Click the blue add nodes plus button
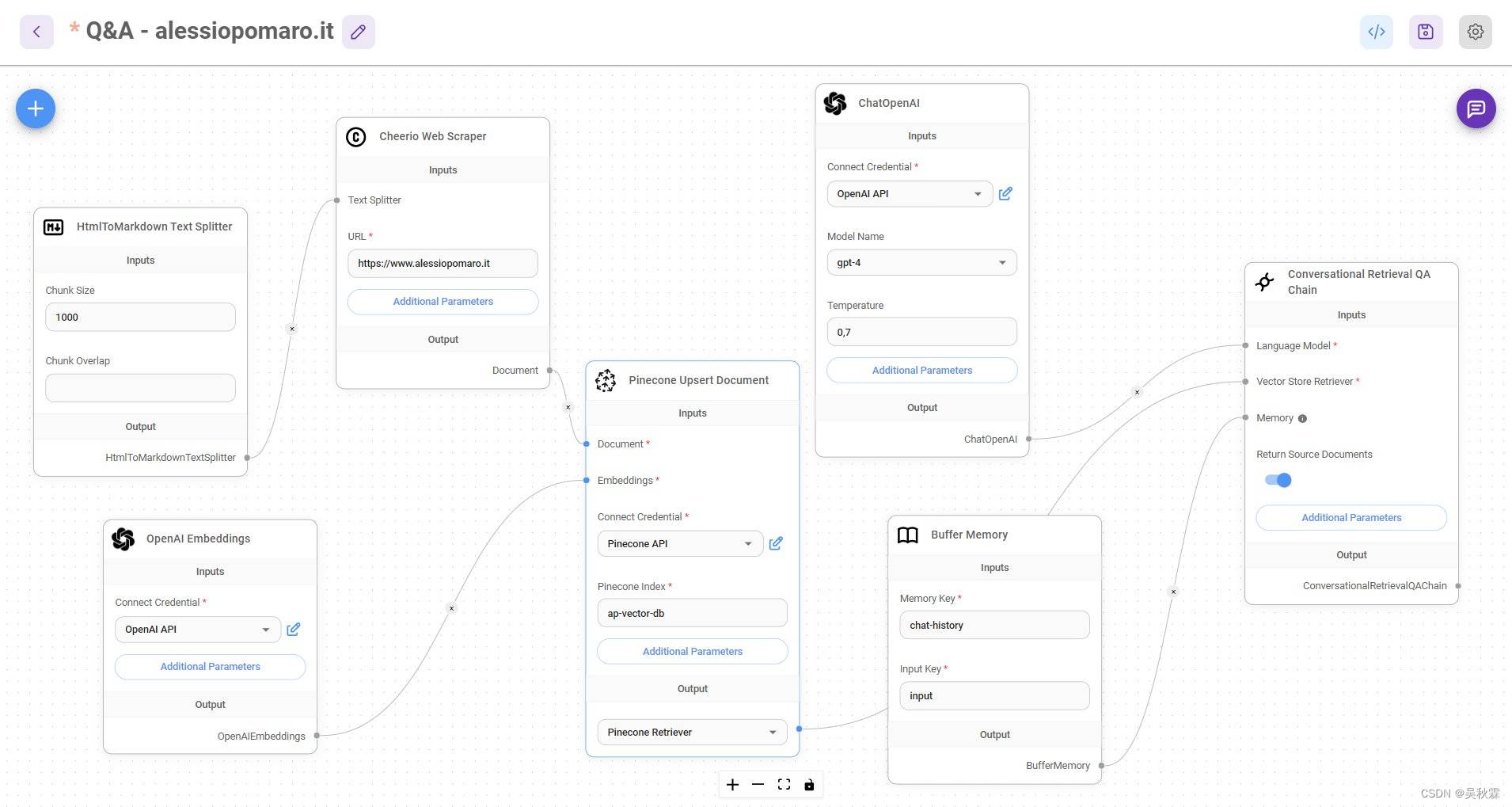The width and height of the screenshot is (1512, 807). point(36,108)
